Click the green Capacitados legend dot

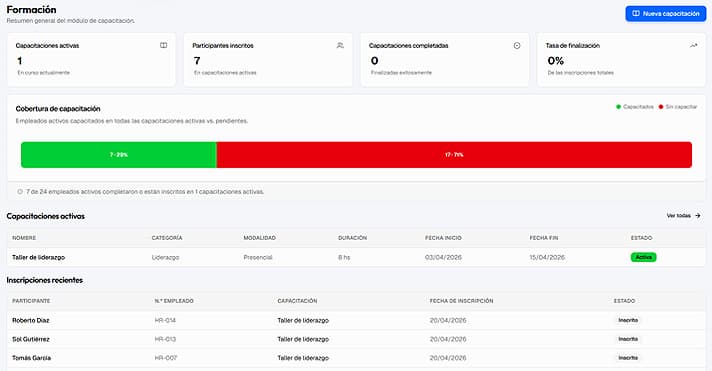(618, 107)
